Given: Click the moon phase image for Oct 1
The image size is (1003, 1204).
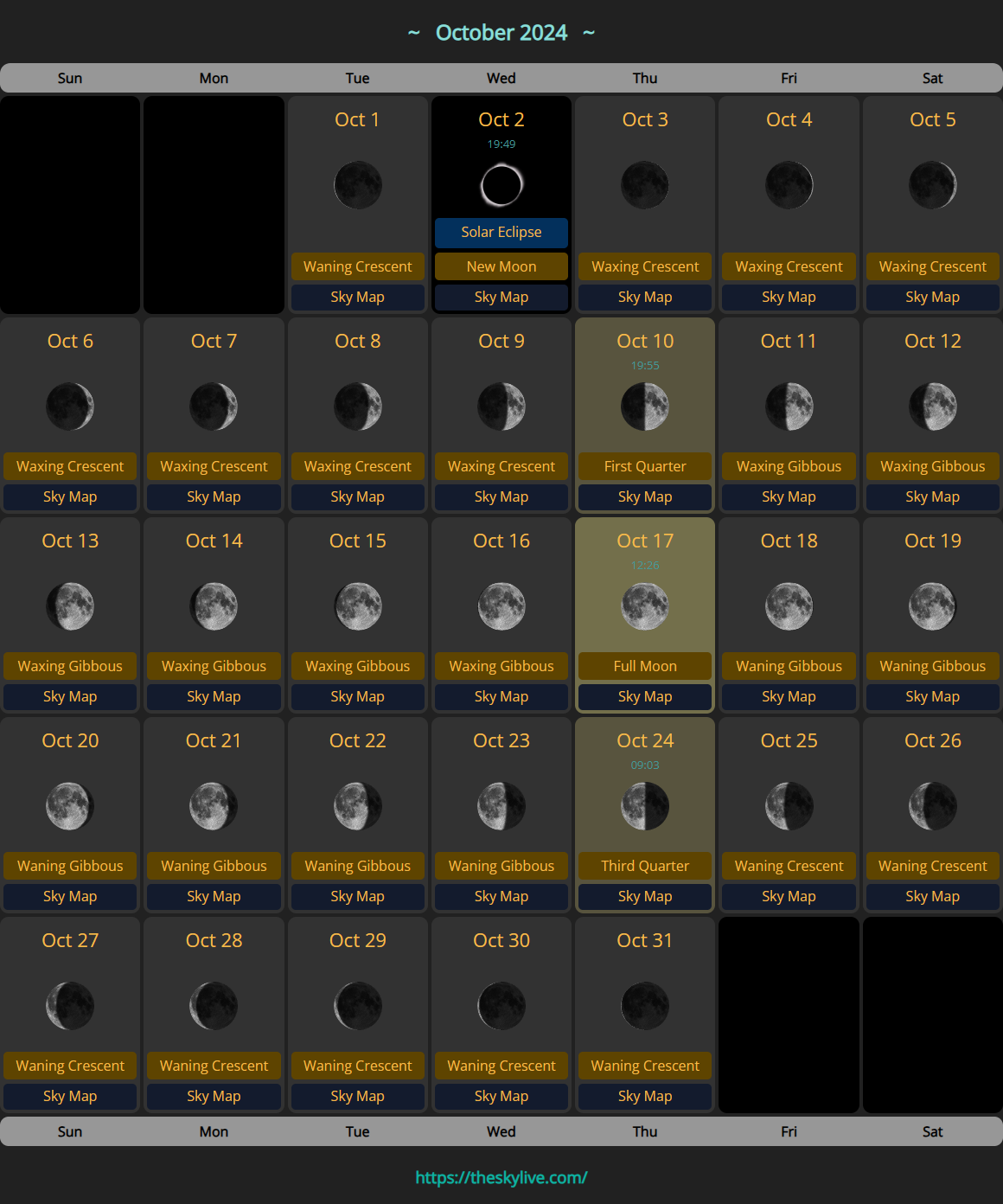Looking at the screenshot, I should click(358, 185).
